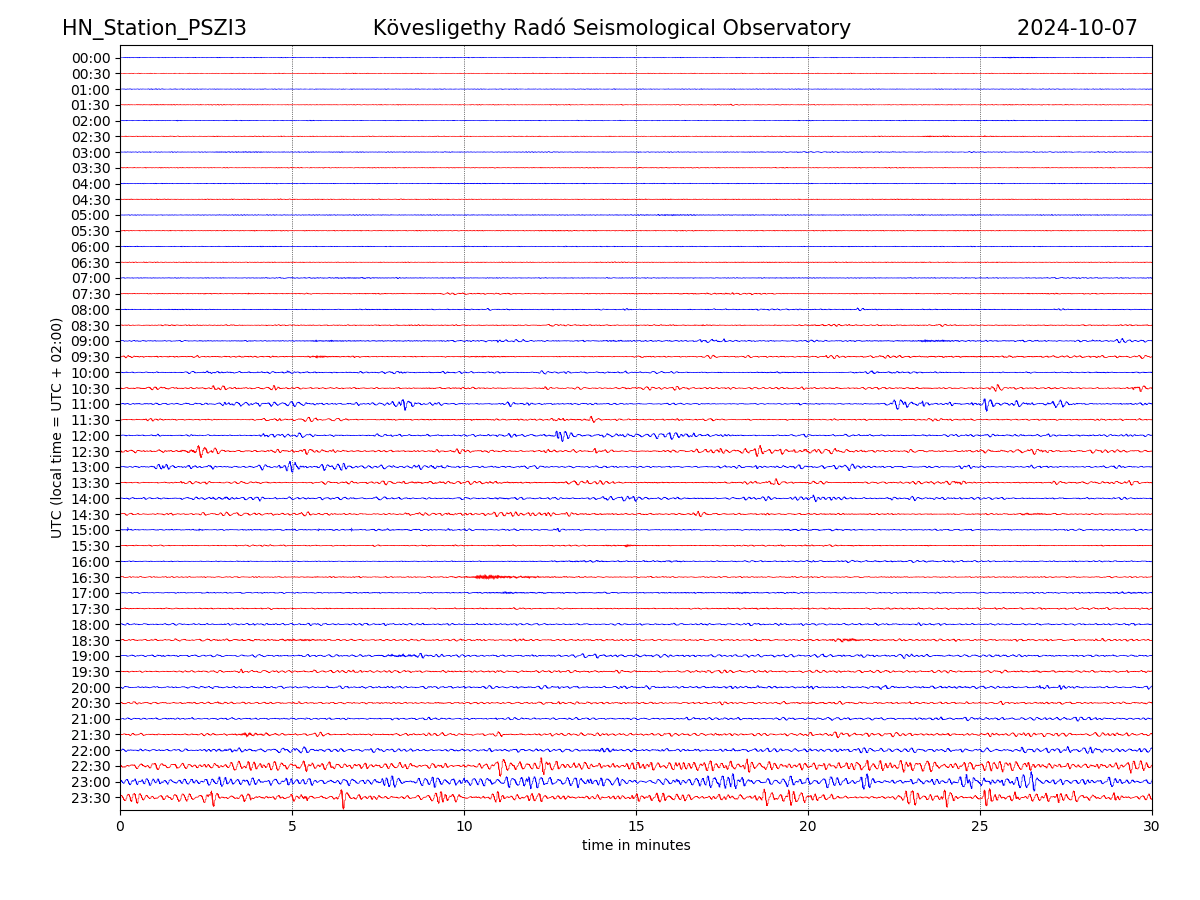Click the x-axis tick labeled 30
The image size is (1200, 900).
(x=1152, y=827)
